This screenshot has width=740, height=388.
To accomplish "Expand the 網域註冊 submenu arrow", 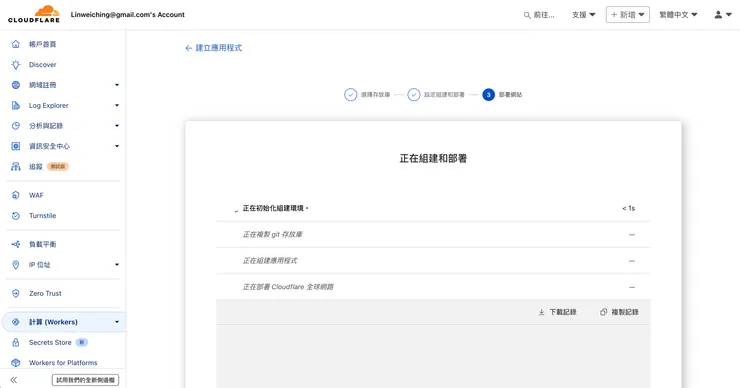I will (x=117, y=85).
